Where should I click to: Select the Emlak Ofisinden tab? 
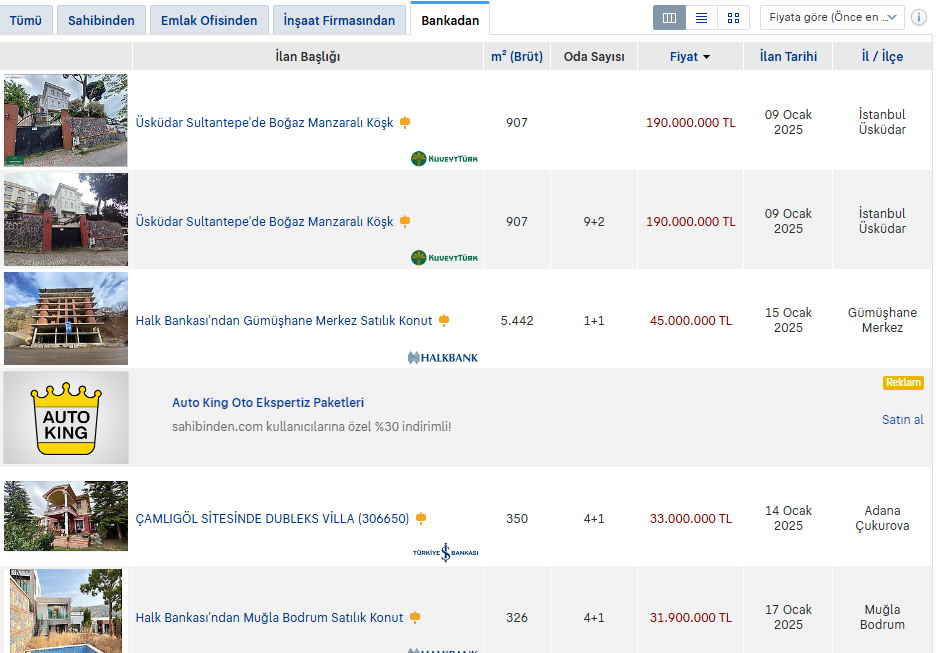click(209, 20)
